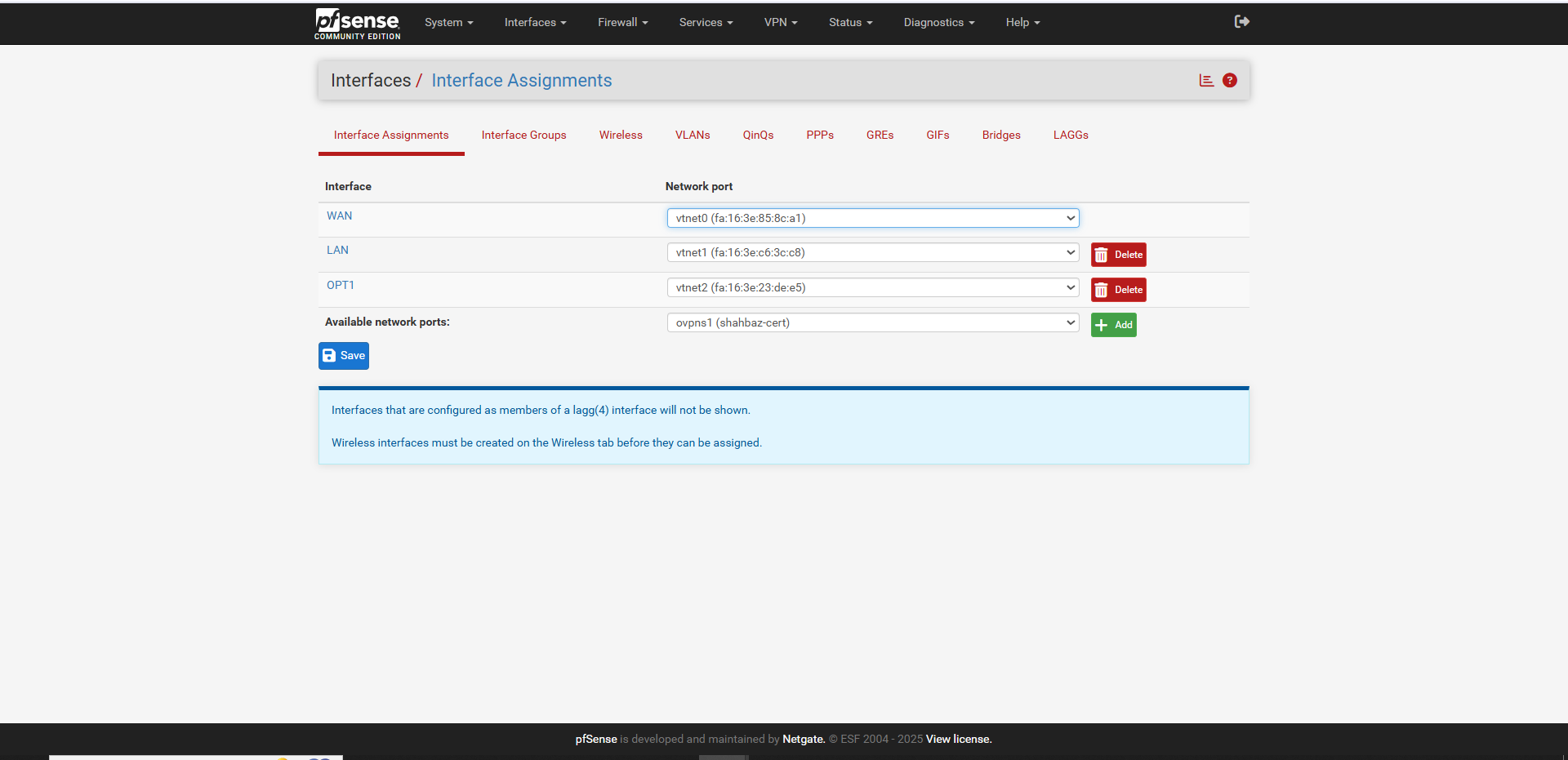This screenshot has height=760, width=1568.
Task: Click the View license link
Action: pos(958,740)
